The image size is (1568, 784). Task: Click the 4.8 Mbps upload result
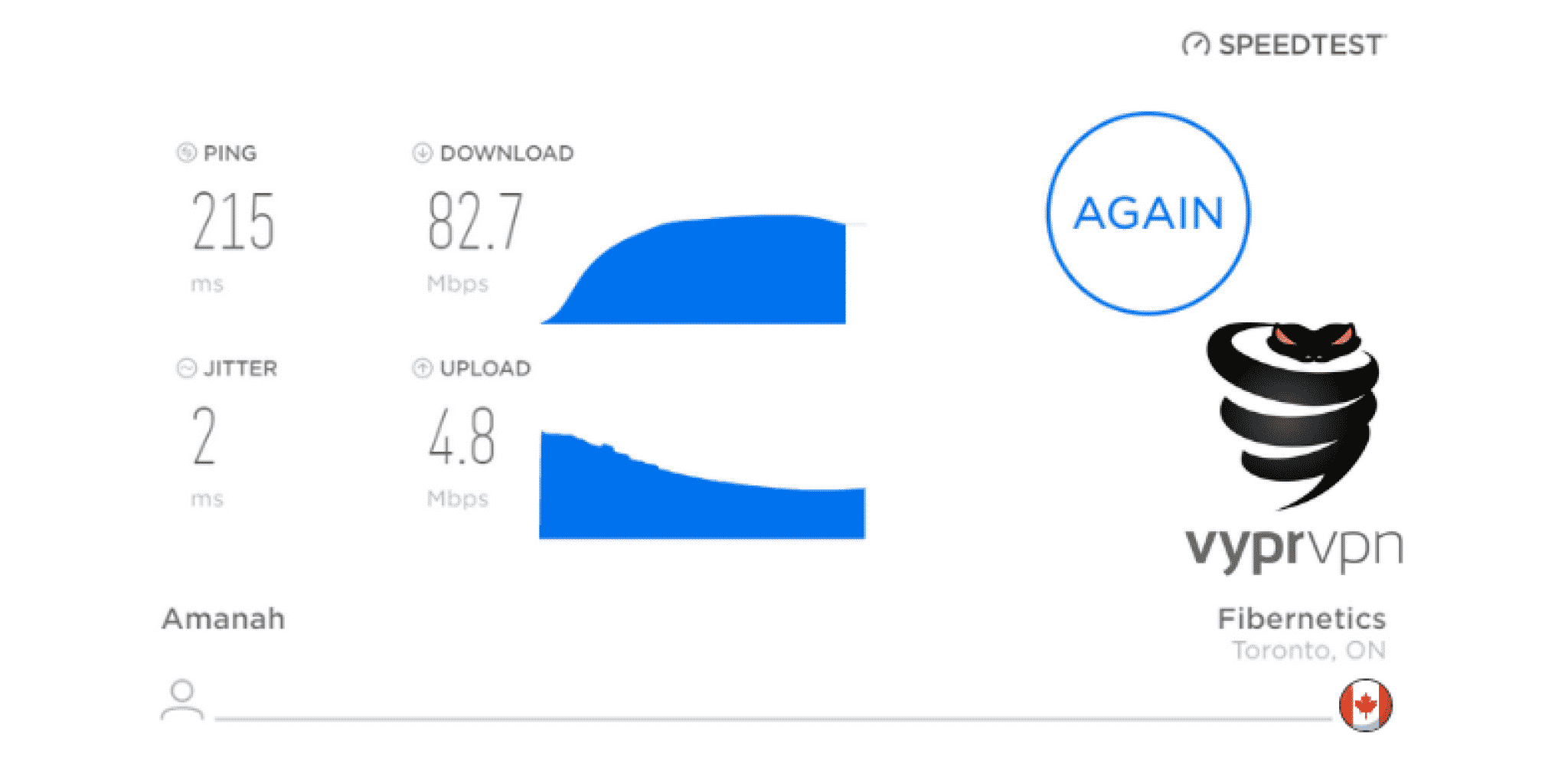(x=462, y=436)
